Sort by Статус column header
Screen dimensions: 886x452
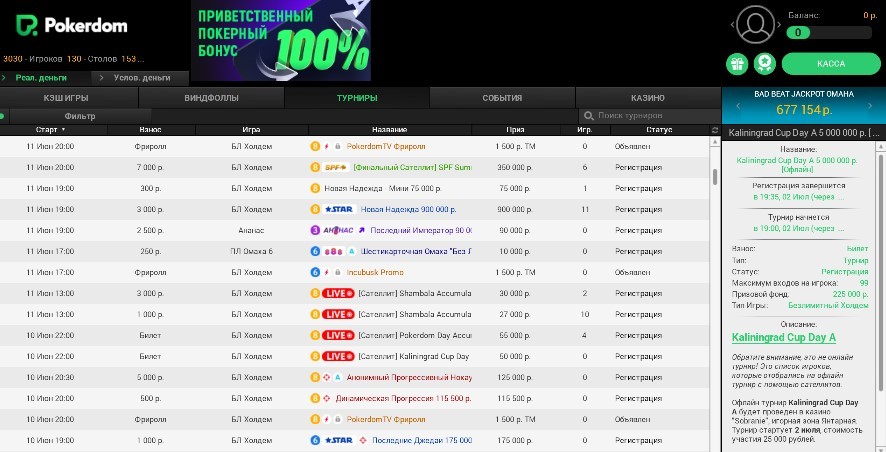click(x=659, y=130)
